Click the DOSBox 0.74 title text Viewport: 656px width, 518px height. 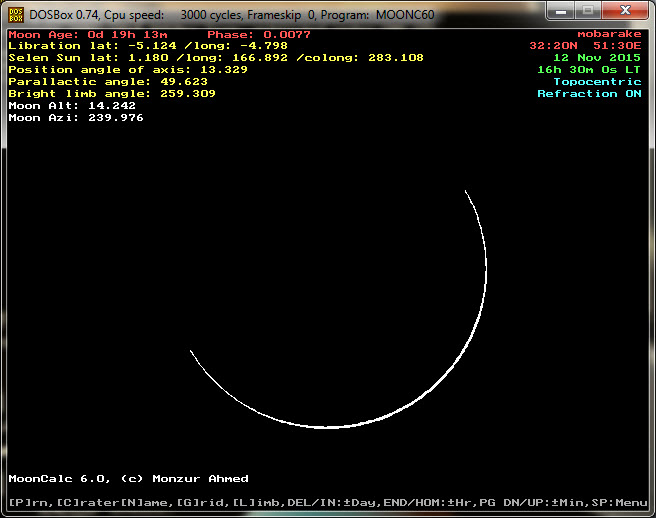232,15
